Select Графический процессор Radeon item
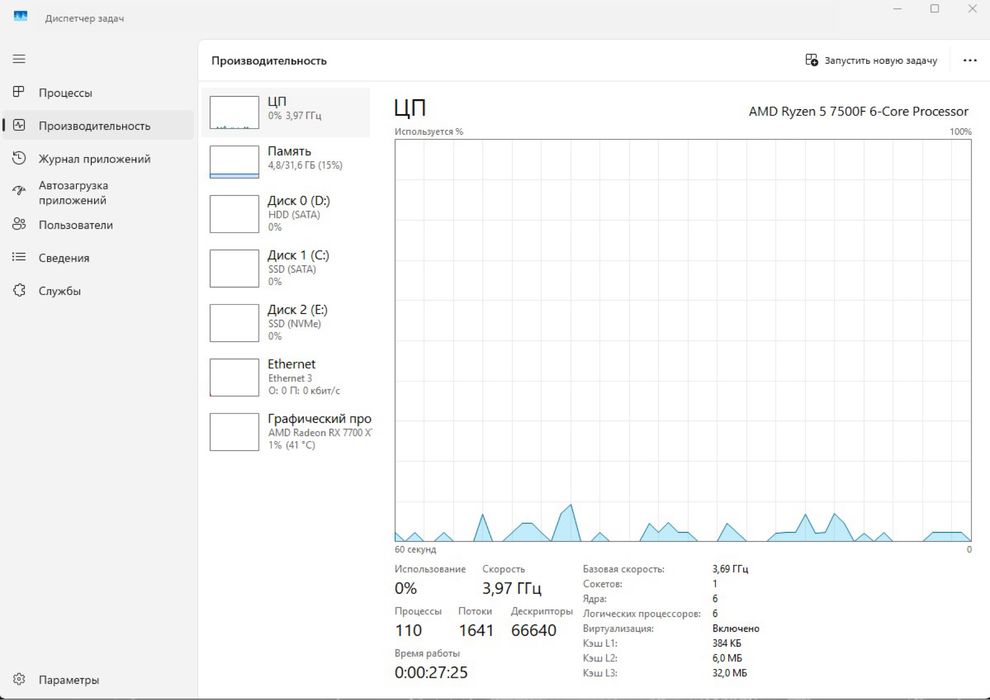This screenshot has height=700, width=990. (x=285, y=431)
